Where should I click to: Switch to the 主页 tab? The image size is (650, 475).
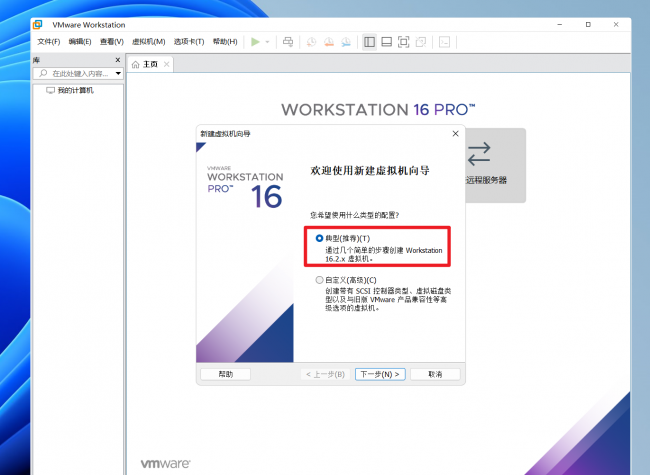(150, 65)
